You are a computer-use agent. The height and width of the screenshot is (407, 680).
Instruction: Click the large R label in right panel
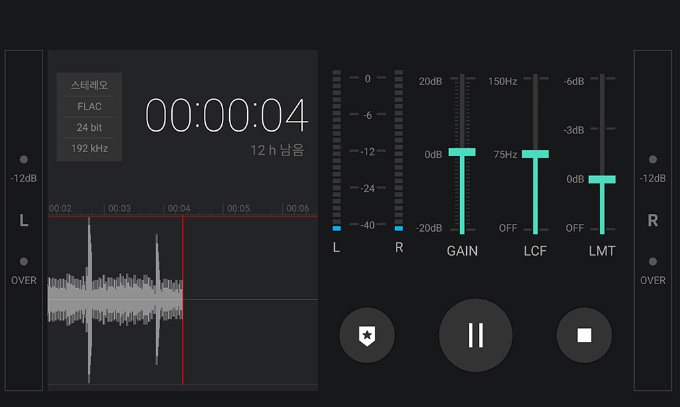coord(653,220)
